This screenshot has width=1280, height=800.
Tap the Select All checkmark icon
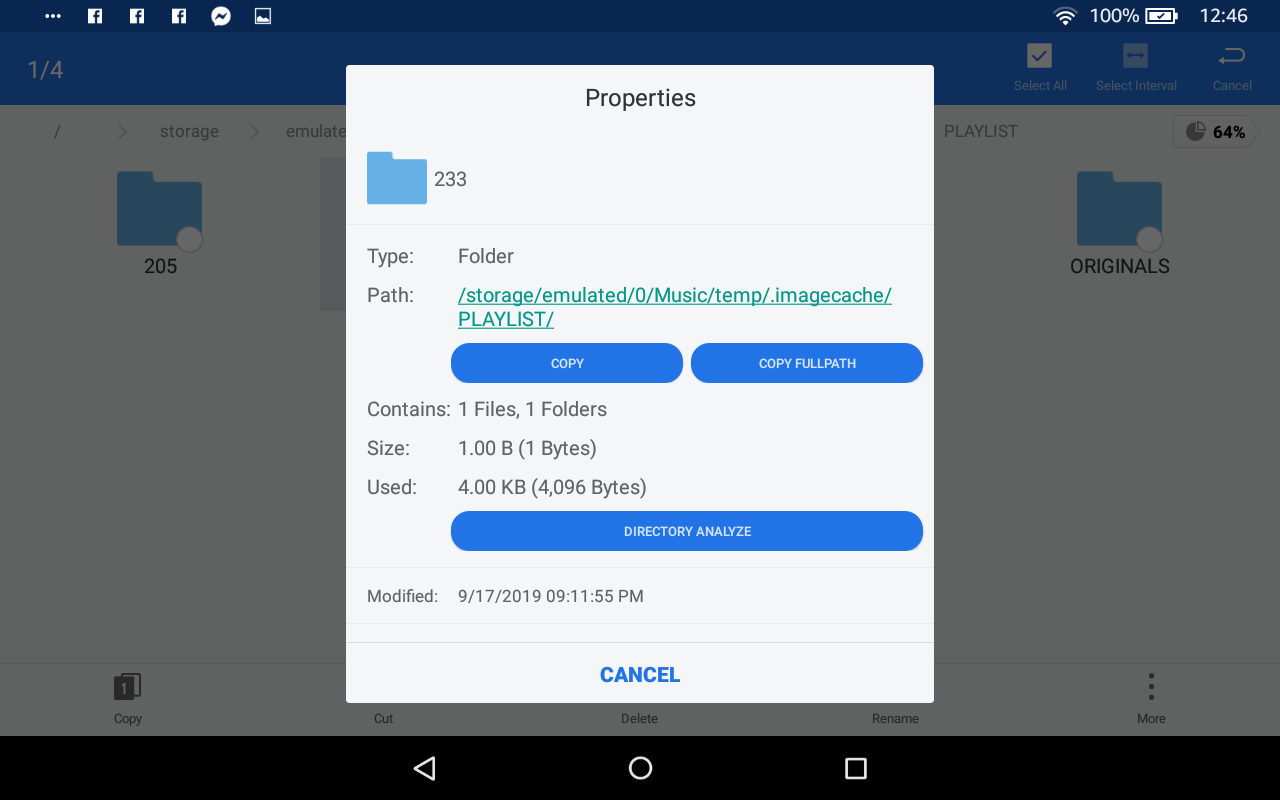(1039, 56)
